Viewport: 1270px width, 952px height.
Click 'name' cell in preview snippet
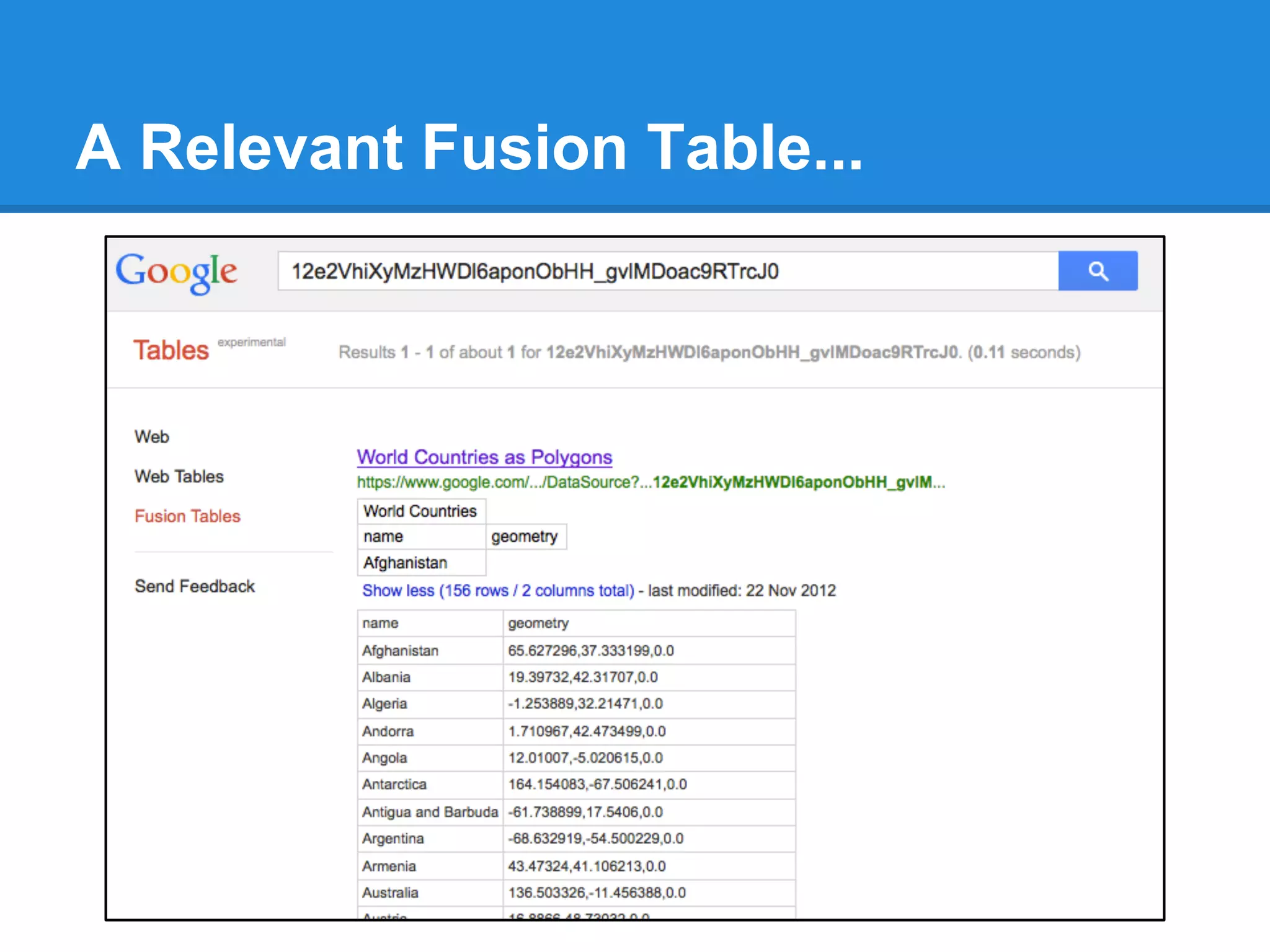(421, 537)
